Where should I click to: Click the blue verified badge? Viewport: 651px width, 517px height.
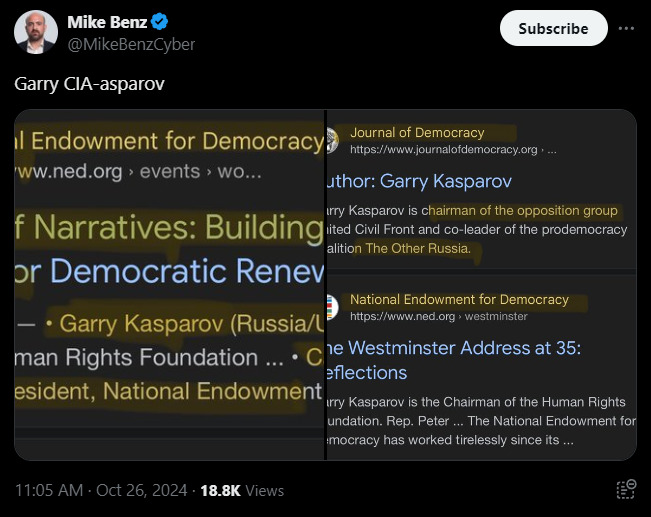(161, 23)
